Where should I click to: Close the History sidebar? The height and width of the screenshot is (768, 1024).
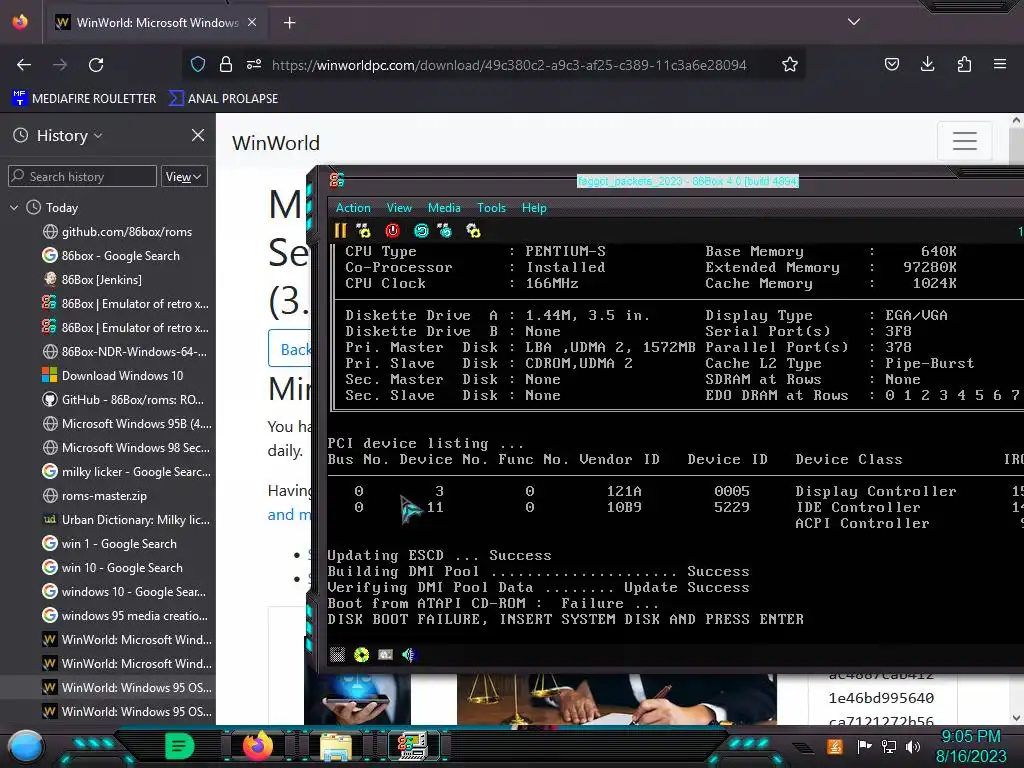tap(198, 135)
